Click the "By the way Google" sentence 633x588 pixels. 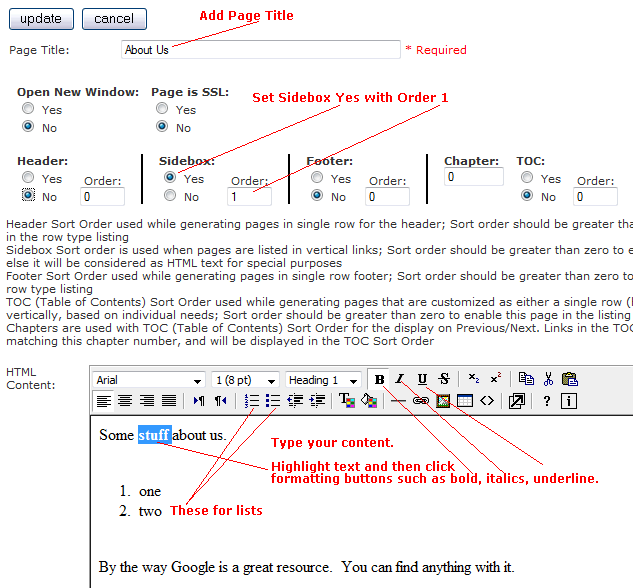(x=306, y=567)
